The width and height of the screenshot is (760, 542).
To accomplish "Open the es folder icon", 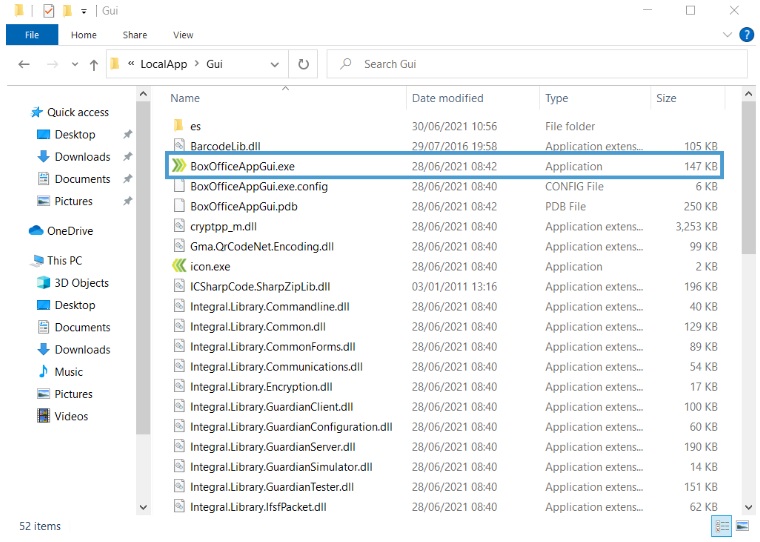I will click(x=178, y=126).
